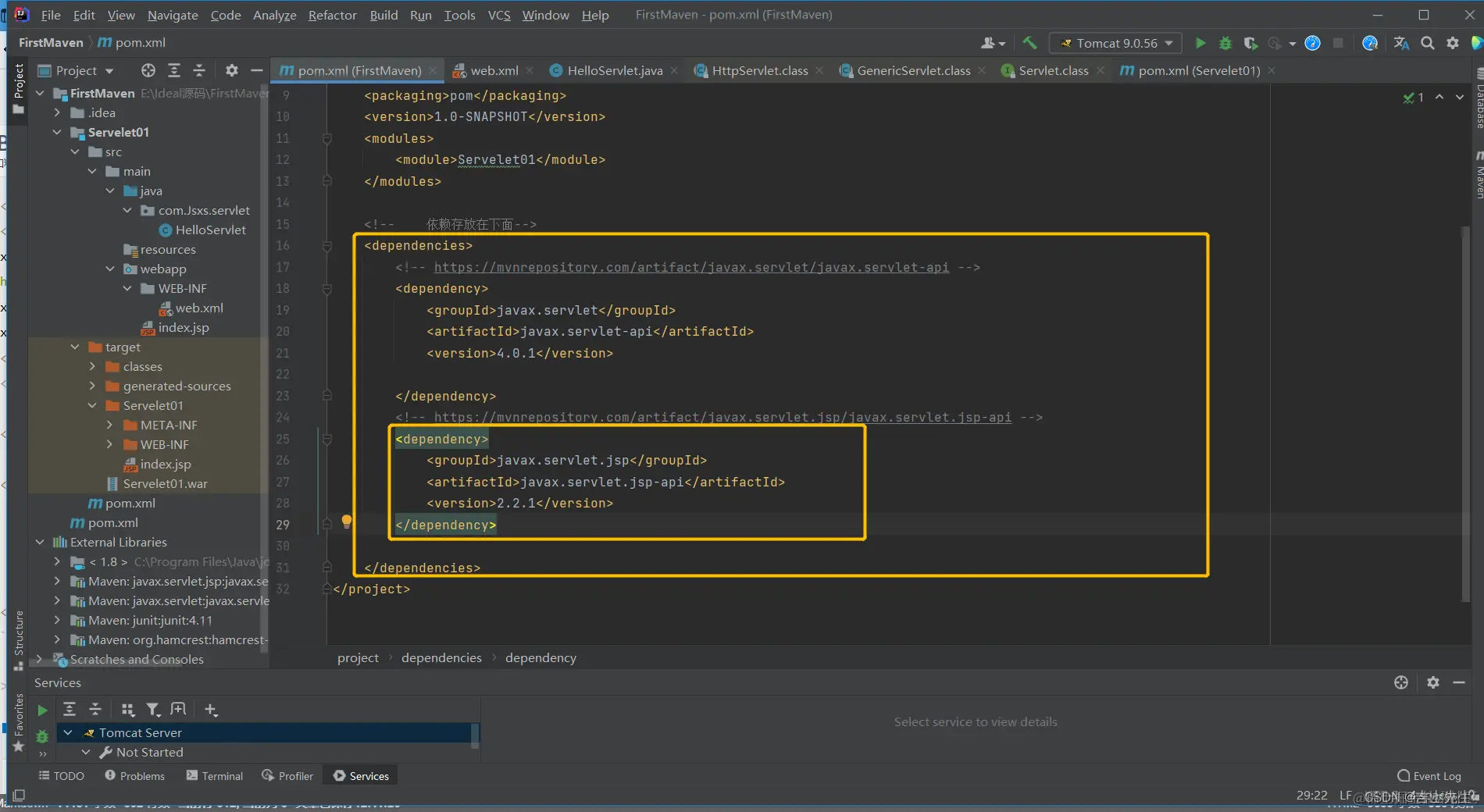This screenshot has height=812, width=1484.
Task: Click the yellow lightbulb on line 29
Action: click(347, 521)
